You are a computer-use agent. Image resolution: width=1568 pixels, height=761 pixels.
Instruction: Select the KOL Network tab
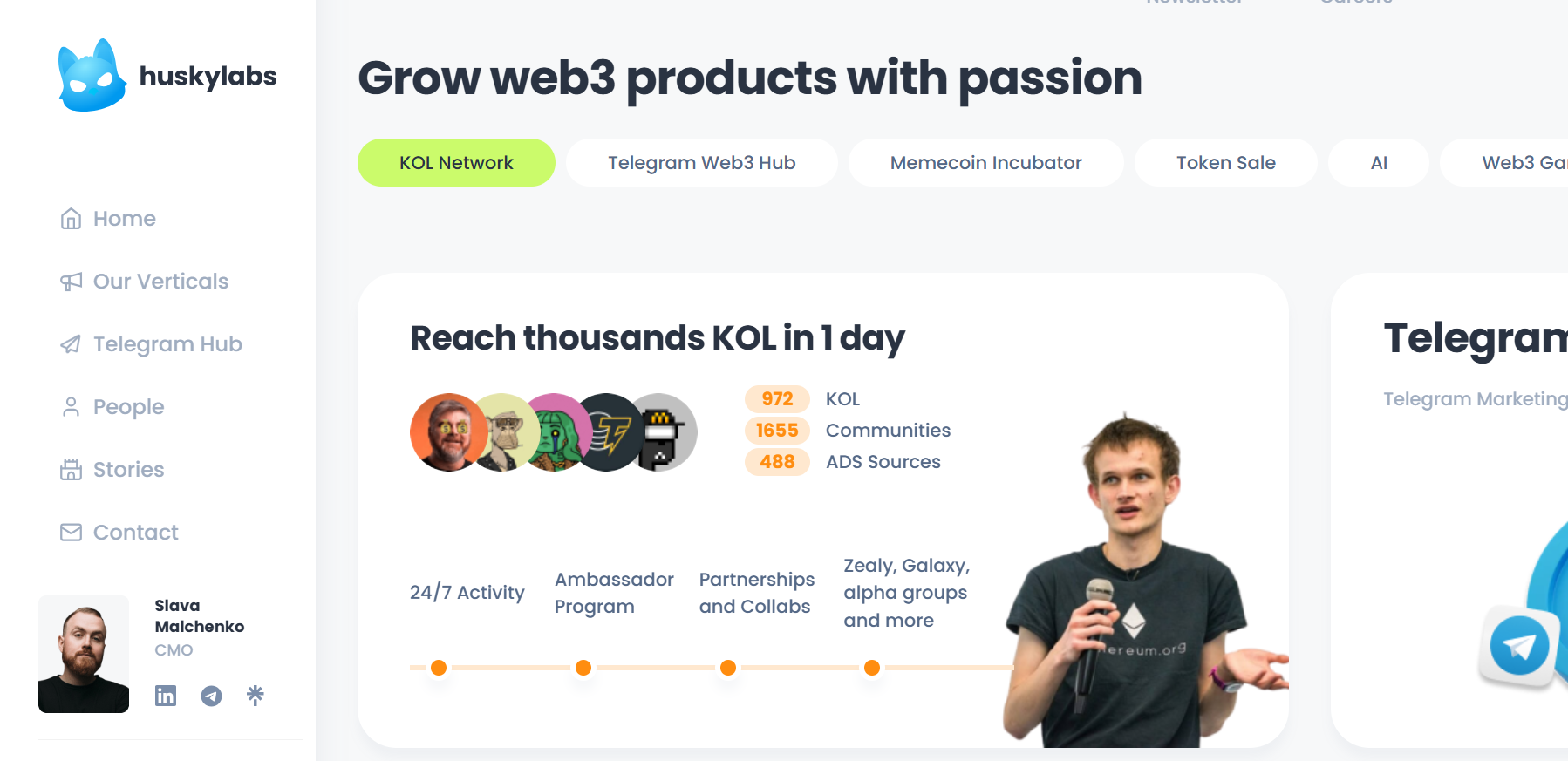click(456, 163)
